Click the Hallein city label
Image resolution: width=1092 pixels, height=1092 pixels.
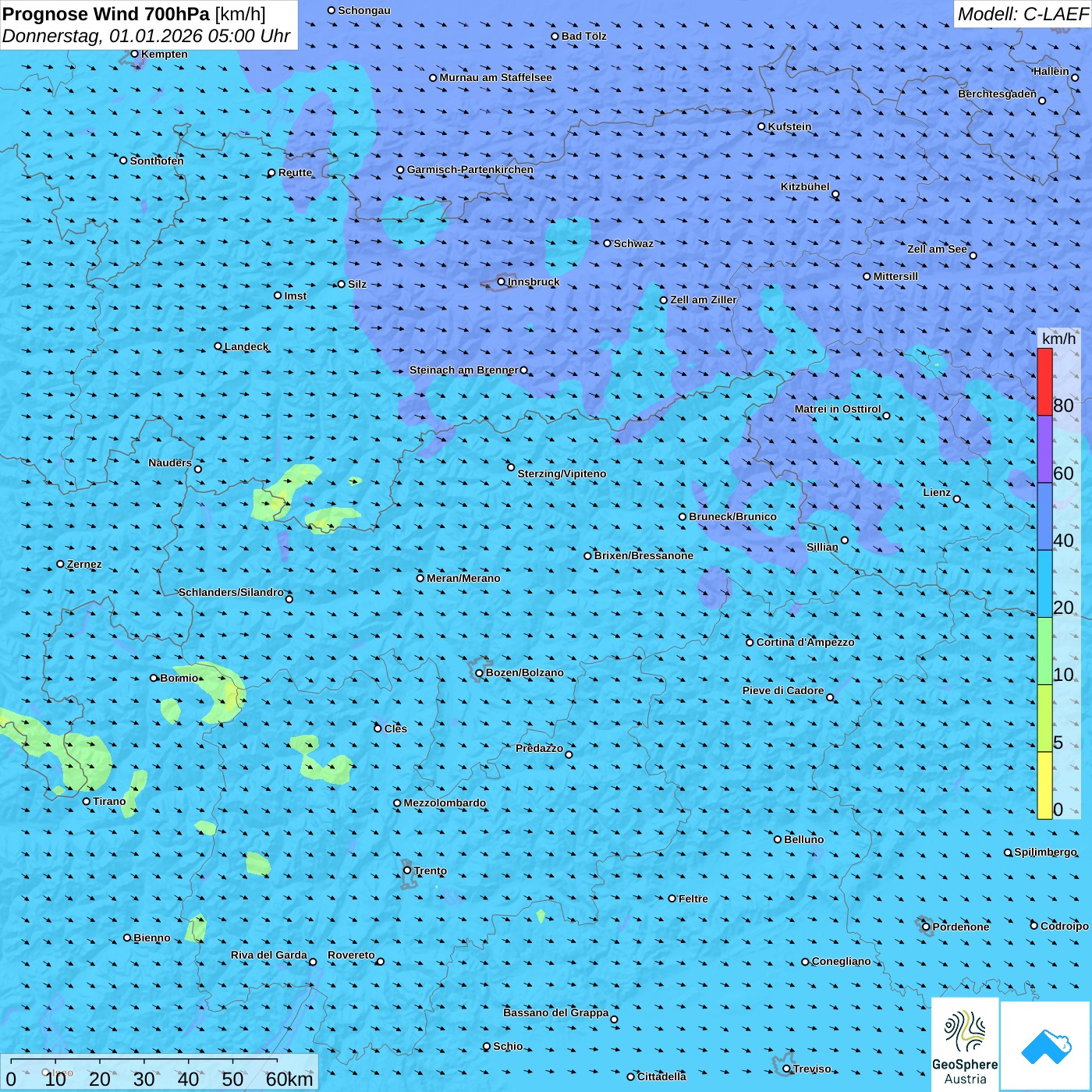coord(1051,71)
